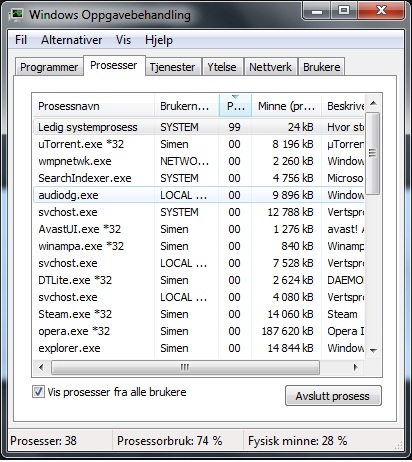This screenshot has height=462, width=412.
Task: Click the vertical scrollbar up arrow
Action: [x=373, y=103]
